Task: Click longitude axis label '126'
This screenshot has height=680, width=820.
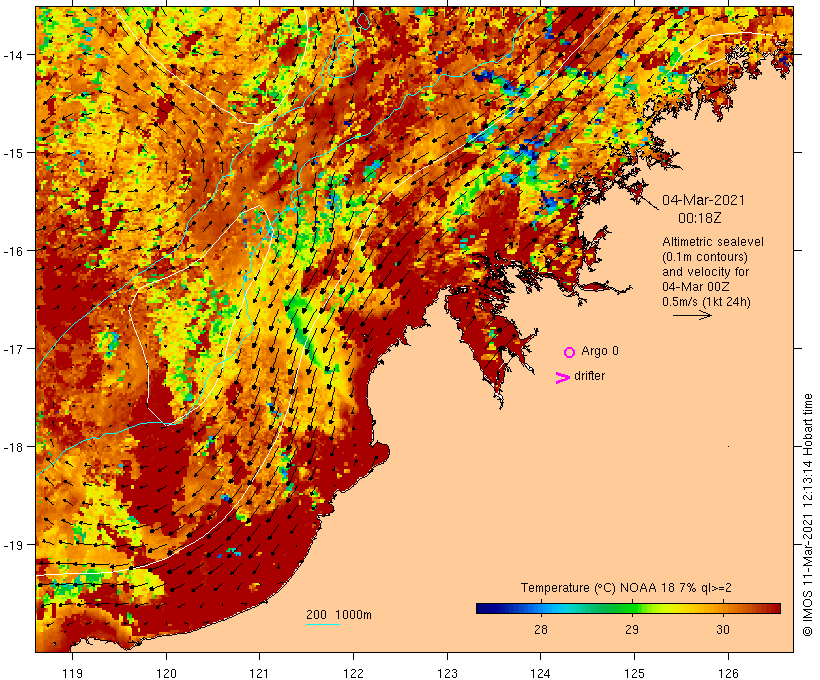Action: [728, 673]
